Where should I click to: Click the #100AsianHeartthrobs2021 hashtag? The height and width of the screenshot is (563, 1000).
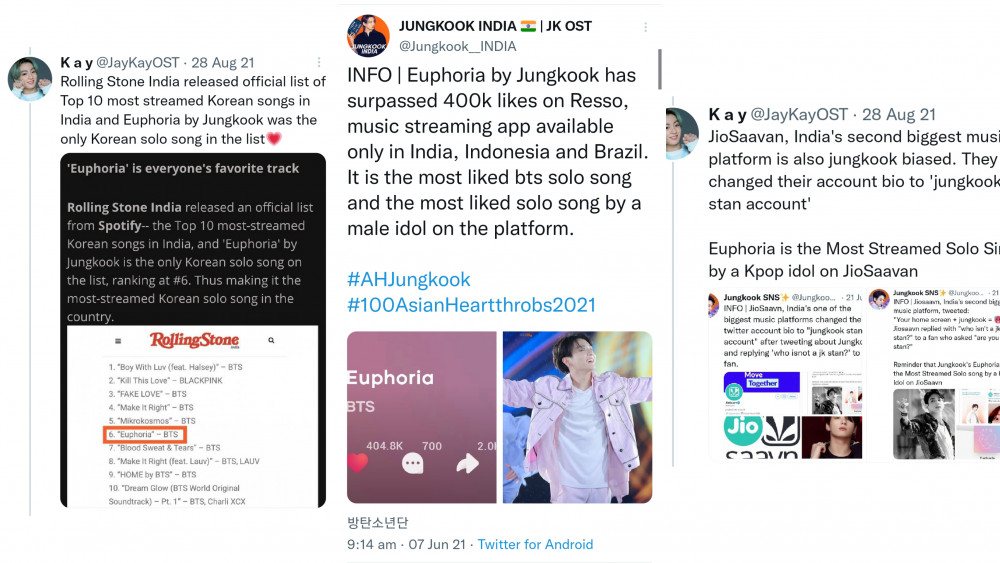pos(471,305)
